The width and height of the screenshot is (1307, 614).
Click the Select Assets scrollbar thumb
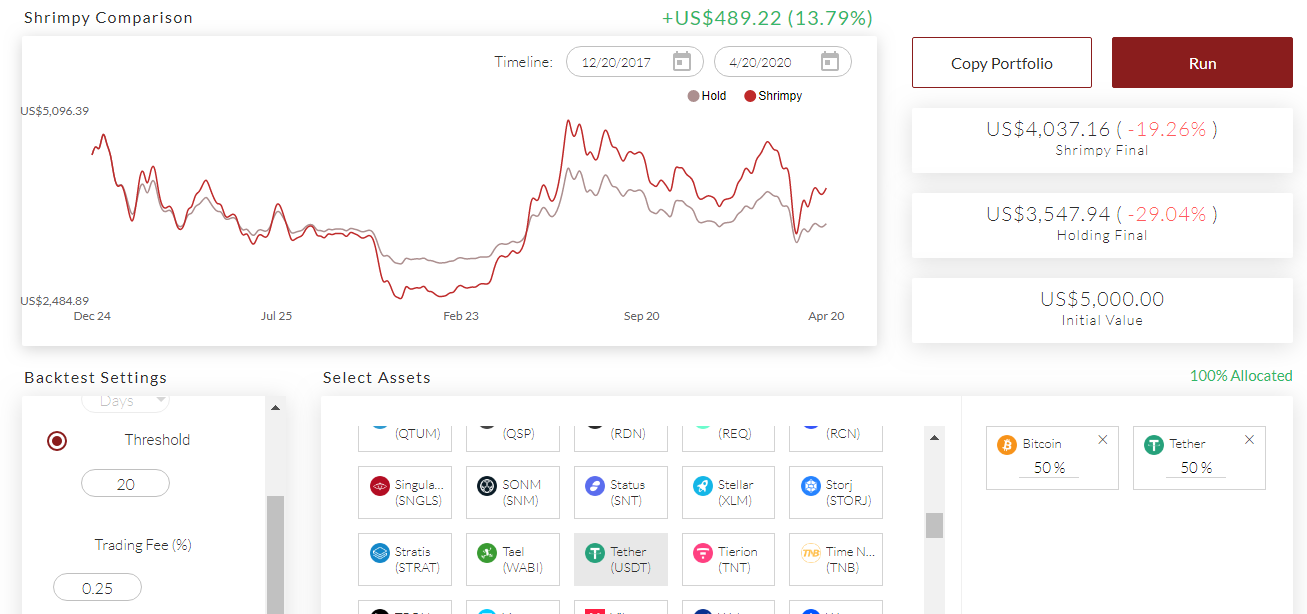click(934, 525)
